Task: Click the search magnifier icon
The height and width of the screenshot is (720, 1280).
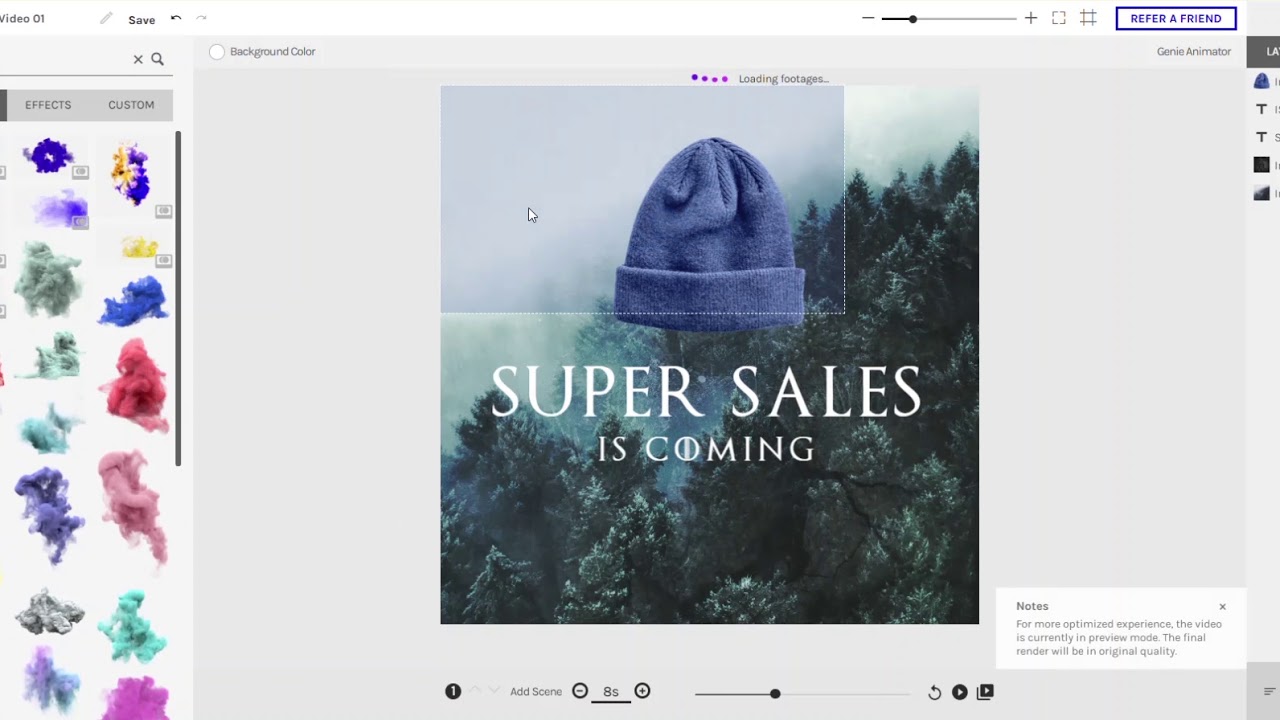Action: point(157,59)
